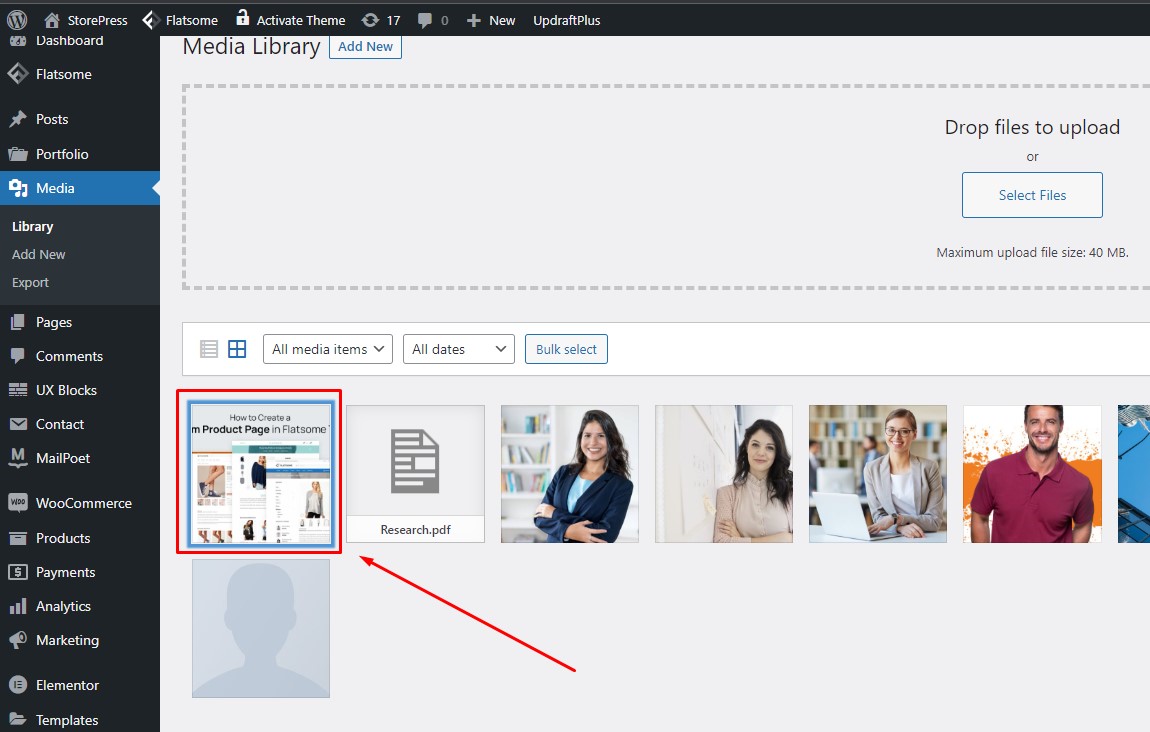Select partially visible blue building image
The height and width of the screenshot is (732, 1150).
(1134, 474)
